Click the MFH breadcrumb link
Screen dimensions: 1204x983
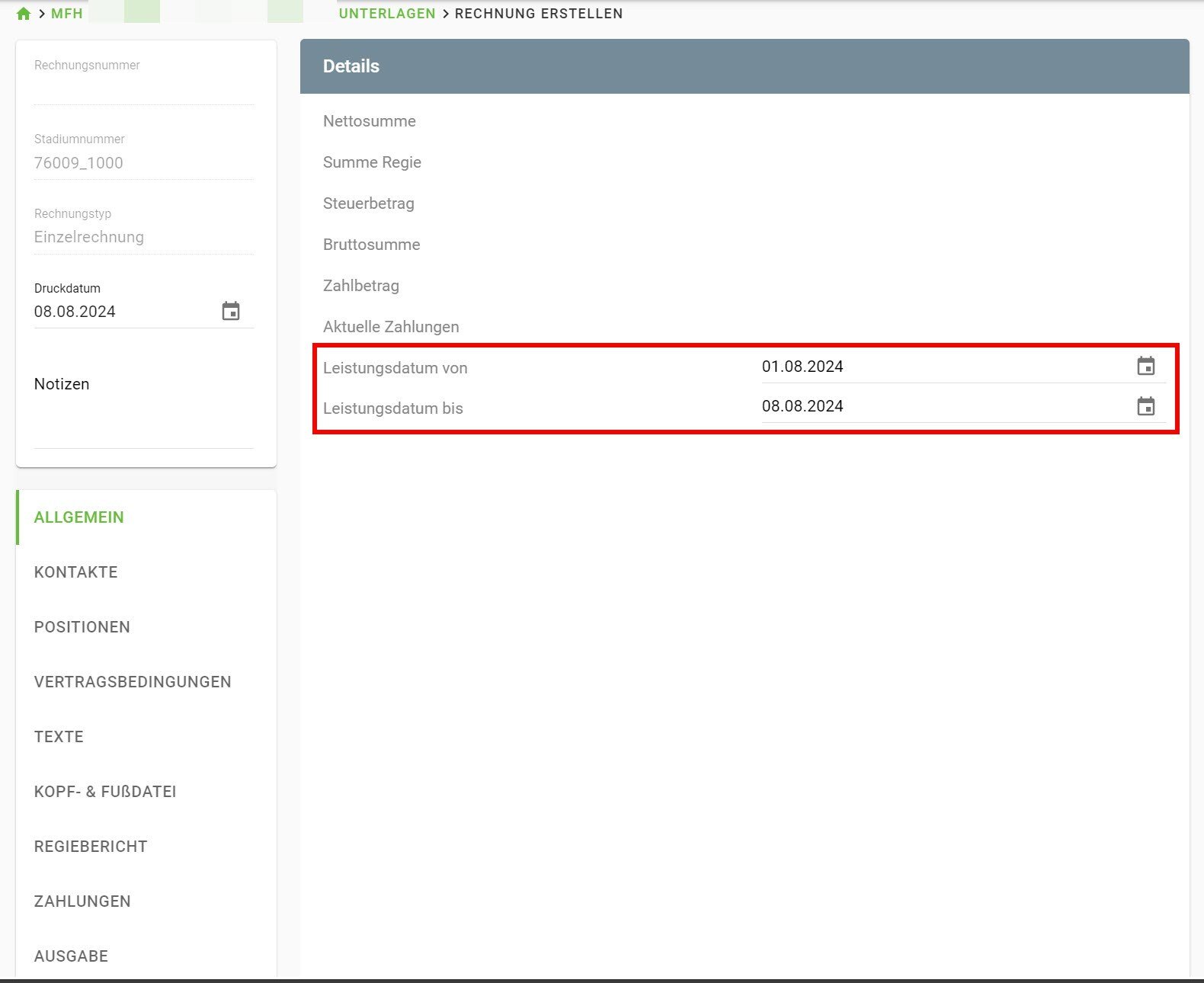pyautogui.click(x=66, y=14)
